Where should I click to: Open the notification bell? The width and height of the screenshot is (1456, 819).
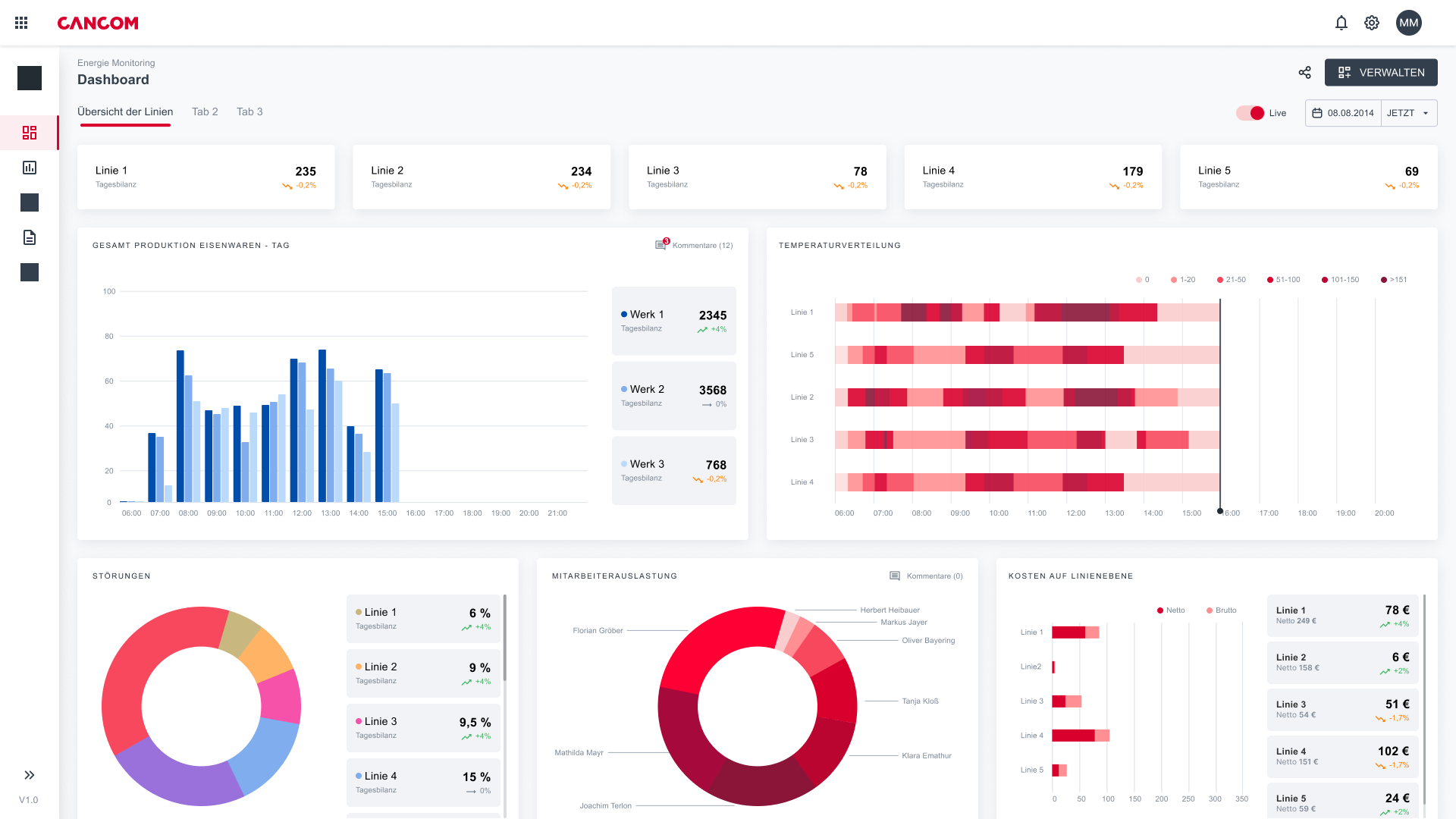click(x=1341, y=23)
